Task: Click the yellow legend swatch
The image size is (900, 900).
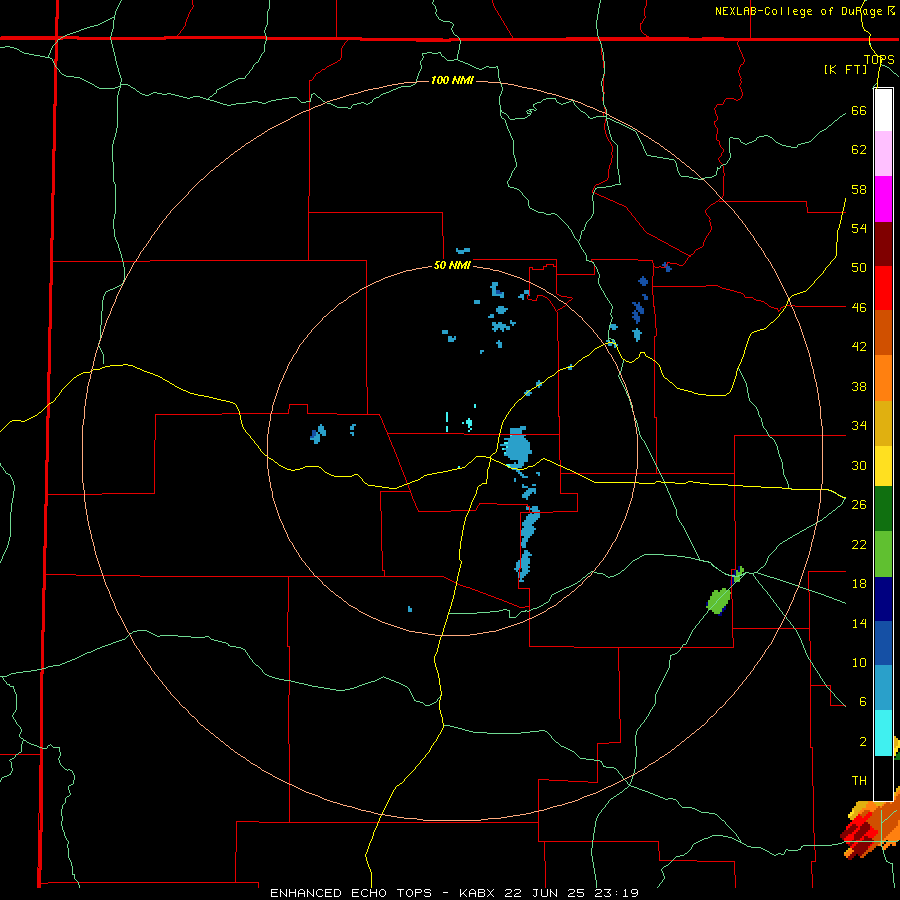Action: pos(883,466)
